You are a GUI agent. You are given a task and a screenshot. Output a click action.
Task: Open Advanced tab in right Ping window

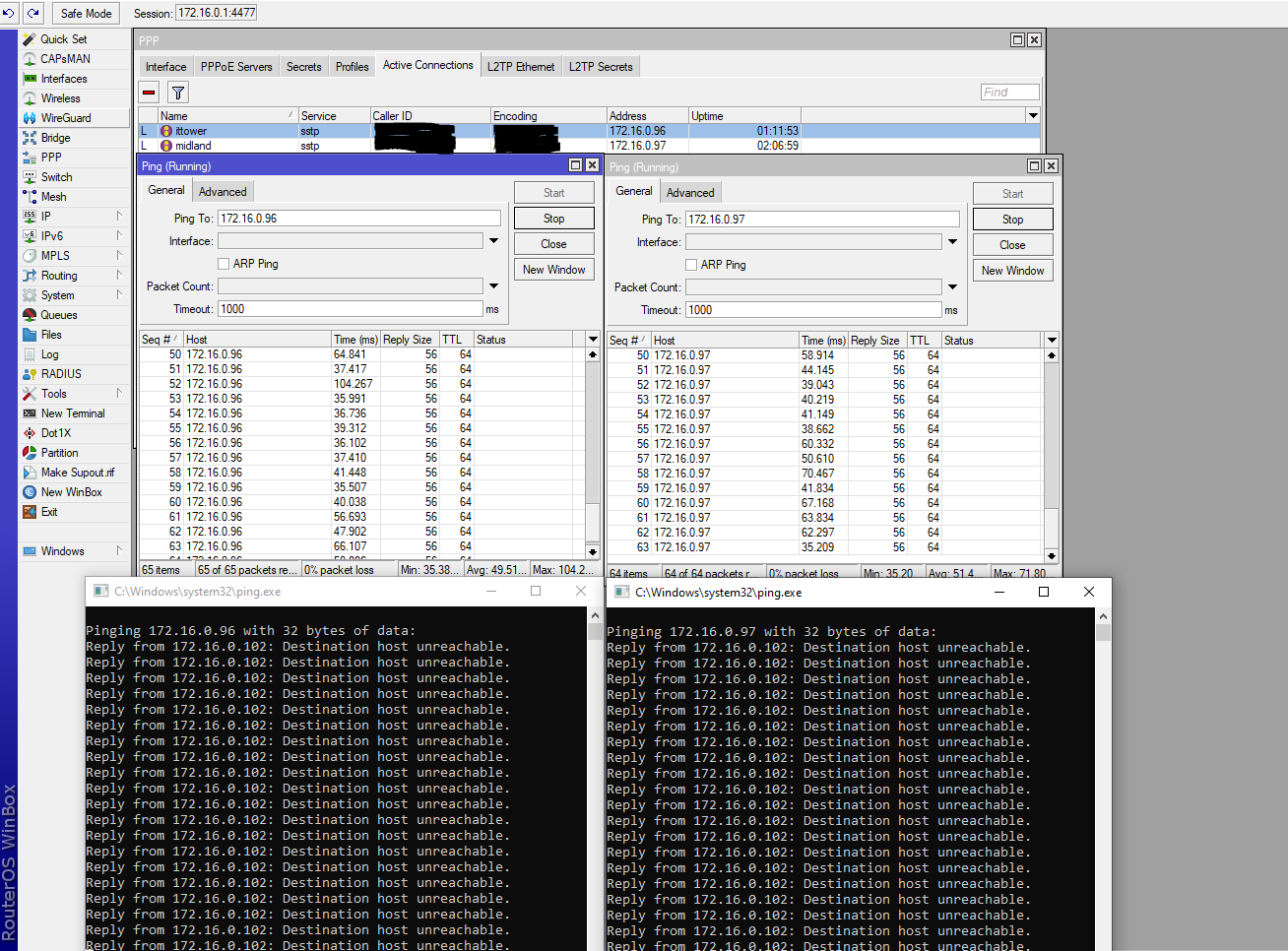690,193
